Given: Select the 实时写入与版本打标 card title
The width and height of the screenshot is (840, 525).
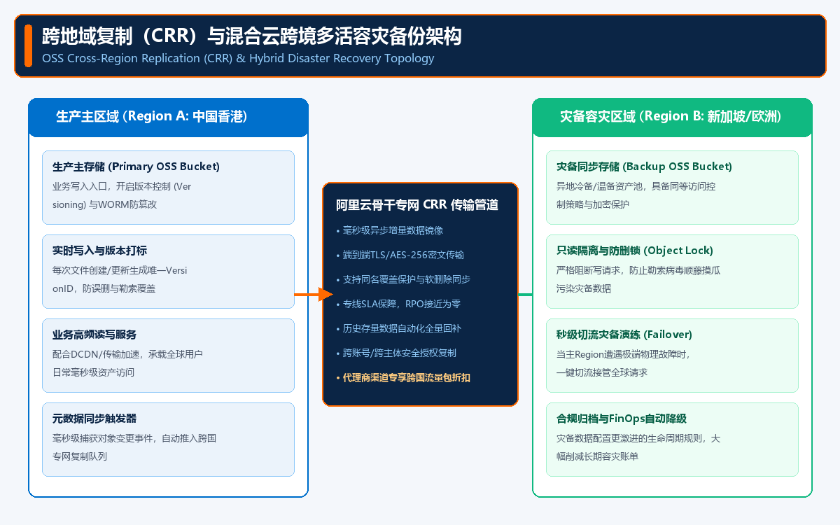Looking at the screenshot, I should 100,251.
